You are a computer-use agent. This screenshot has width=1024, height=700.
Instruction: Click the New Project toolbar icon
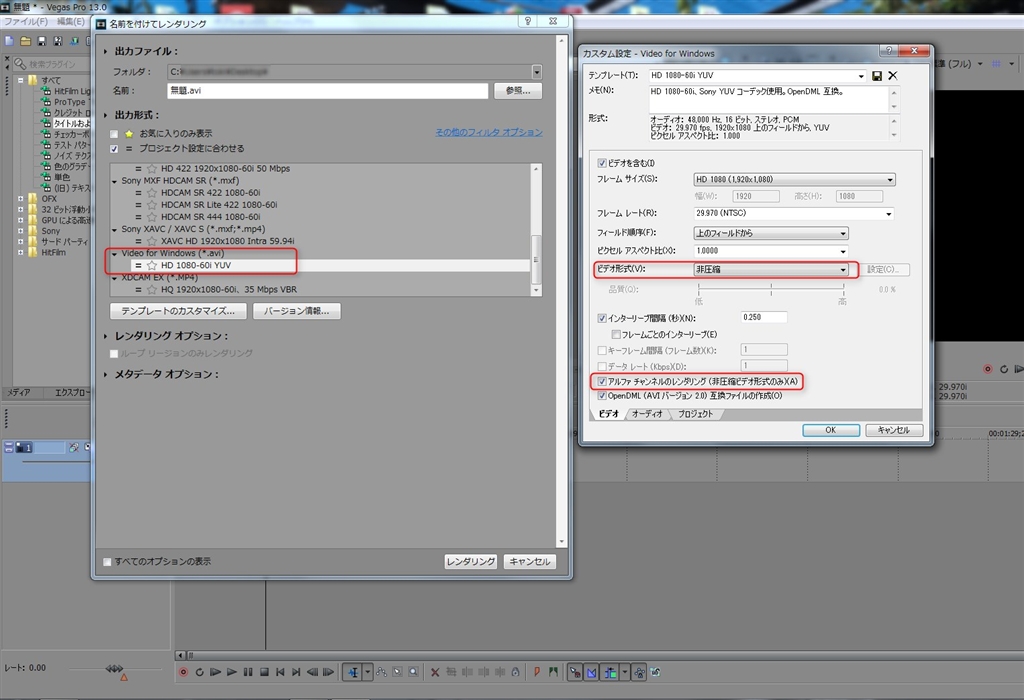[9, 41]
